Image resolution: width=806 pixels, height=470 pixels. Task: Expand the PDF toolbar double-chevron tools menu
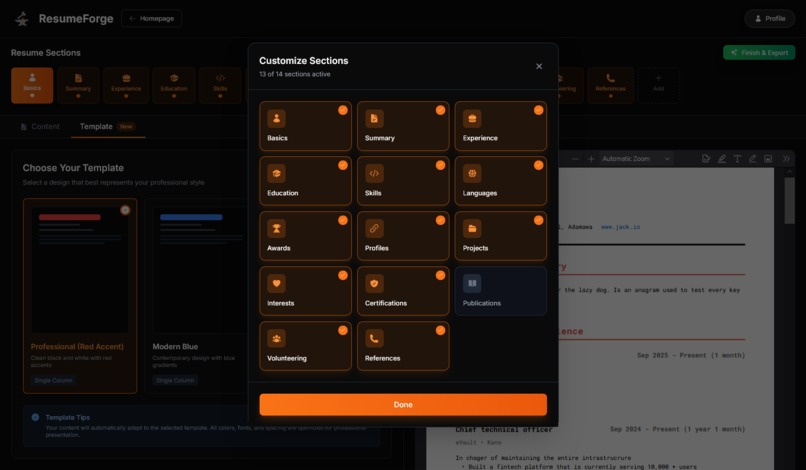click(x=786, y=159)
